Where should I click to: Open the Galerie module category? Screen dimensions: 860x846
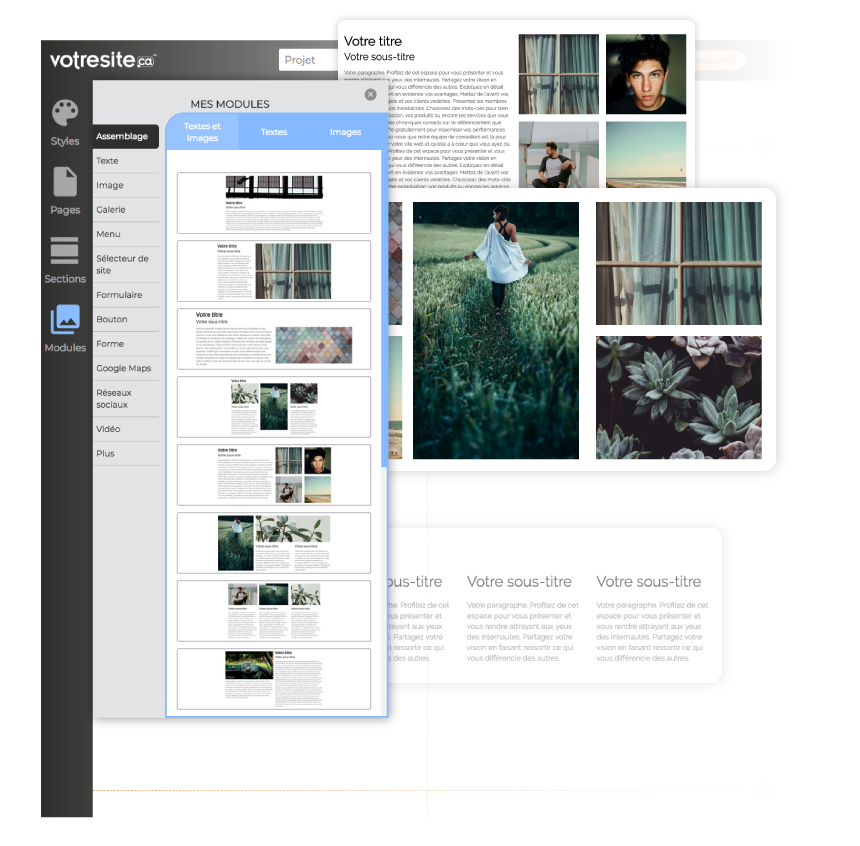click(111, 210)
